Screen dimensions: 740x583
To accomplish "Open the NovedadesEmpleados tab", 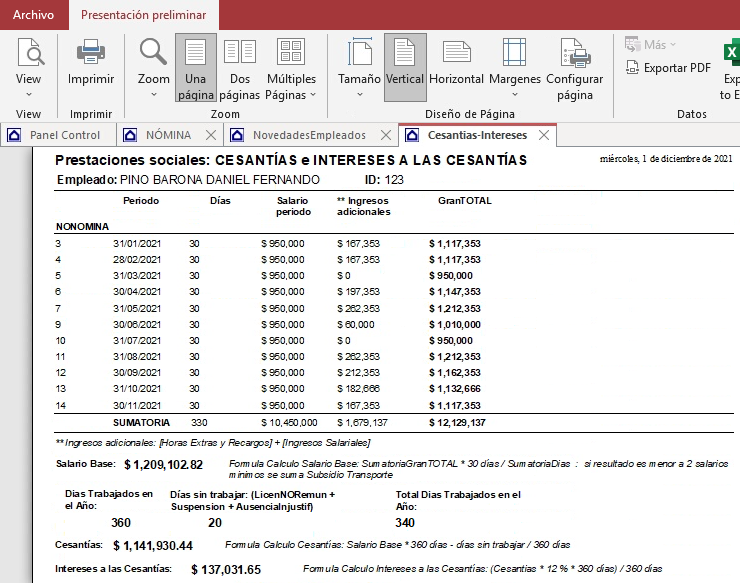I will point(308,135).
